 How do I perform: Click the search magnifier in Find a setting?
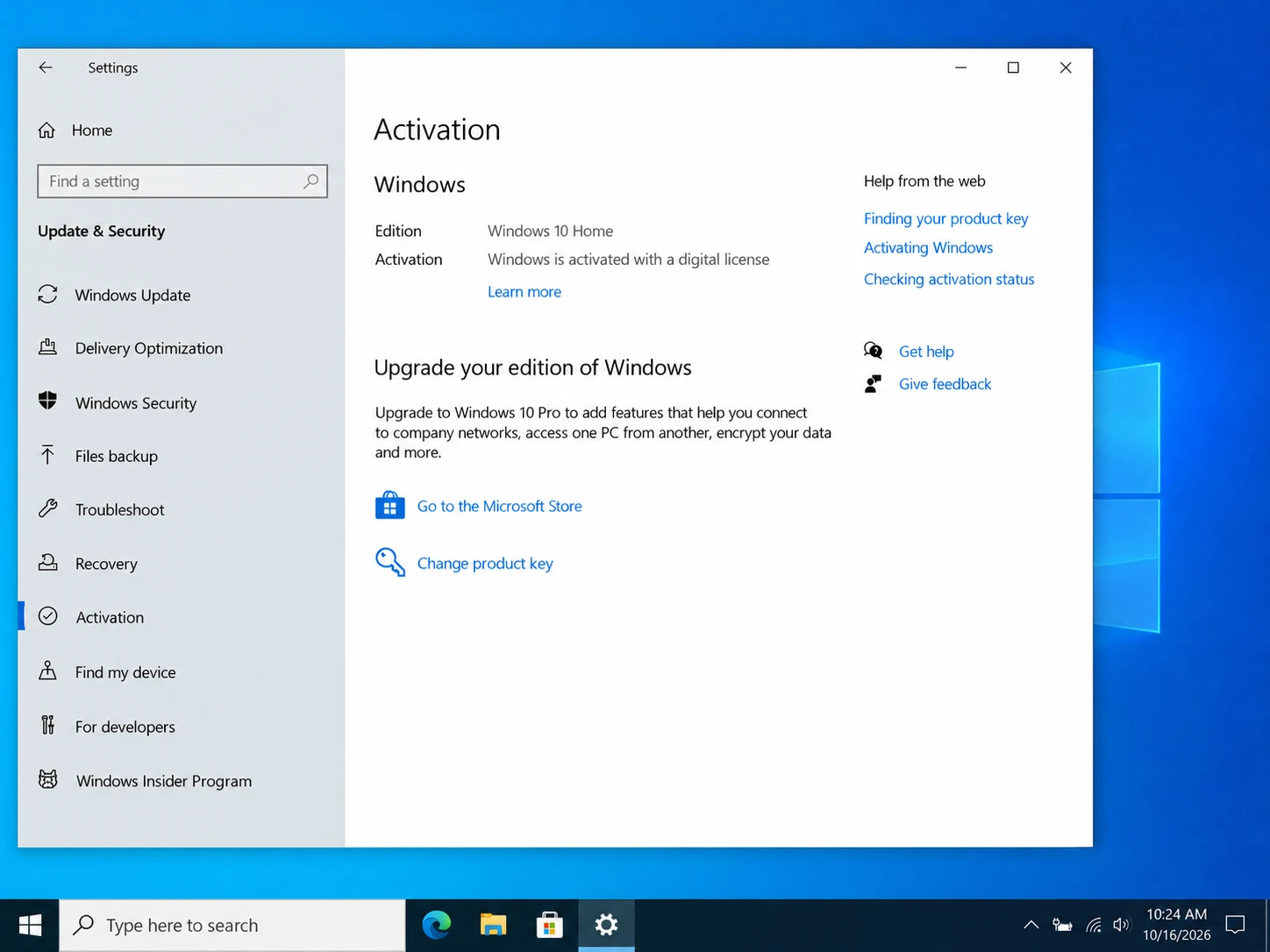[x=310, y=181]
